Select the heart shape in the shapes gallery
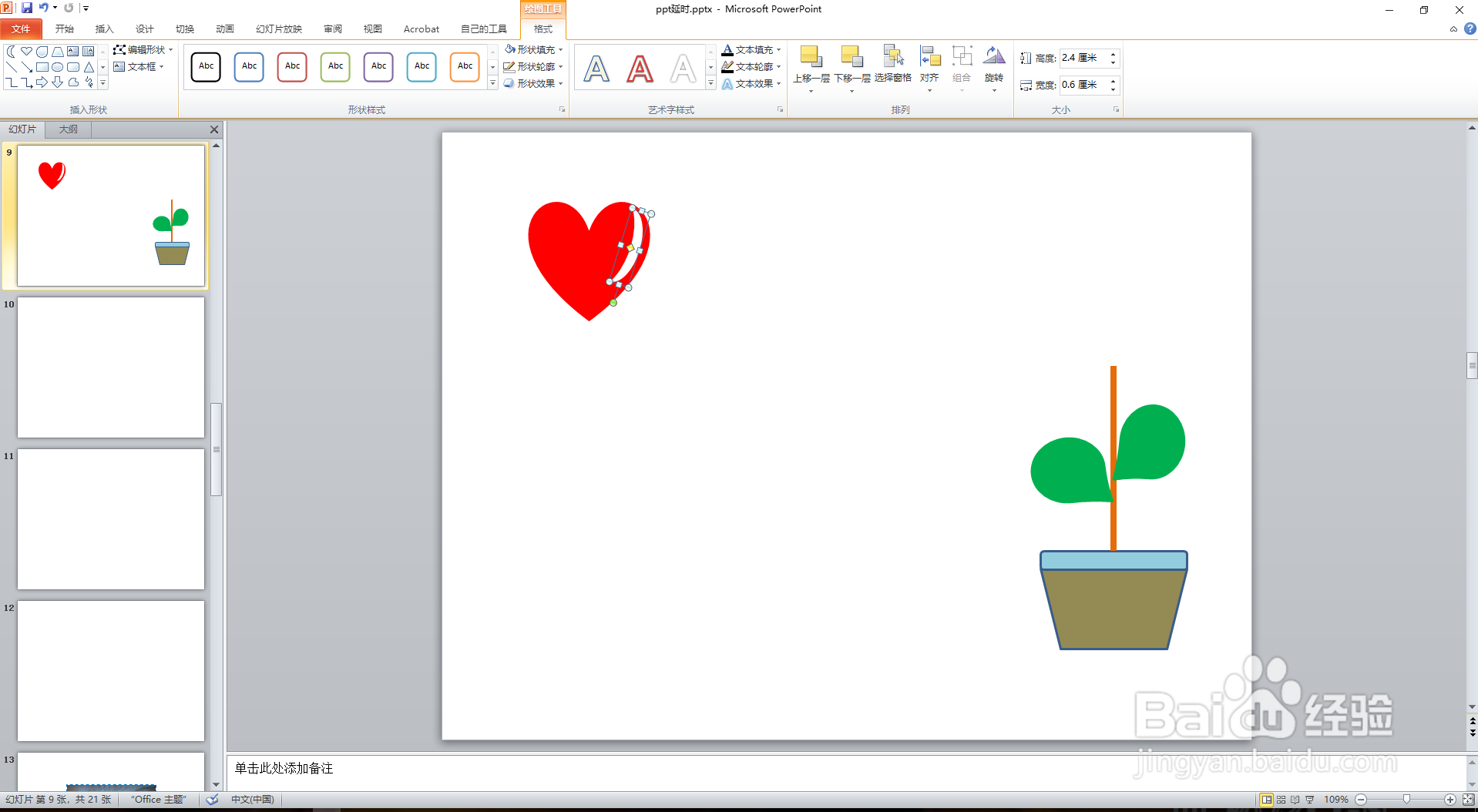The width and height of the screenshot is (1478, 812). point(27,52)
